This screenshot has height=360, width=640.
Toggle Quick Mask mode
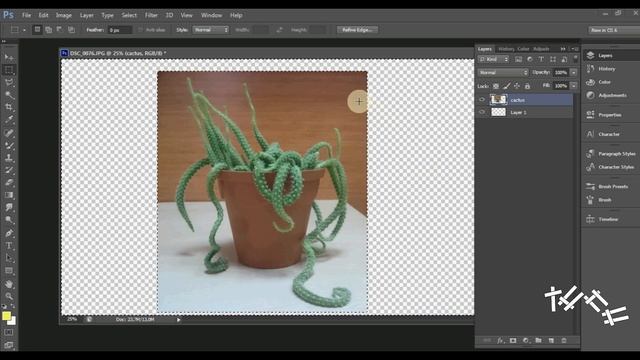9,333
